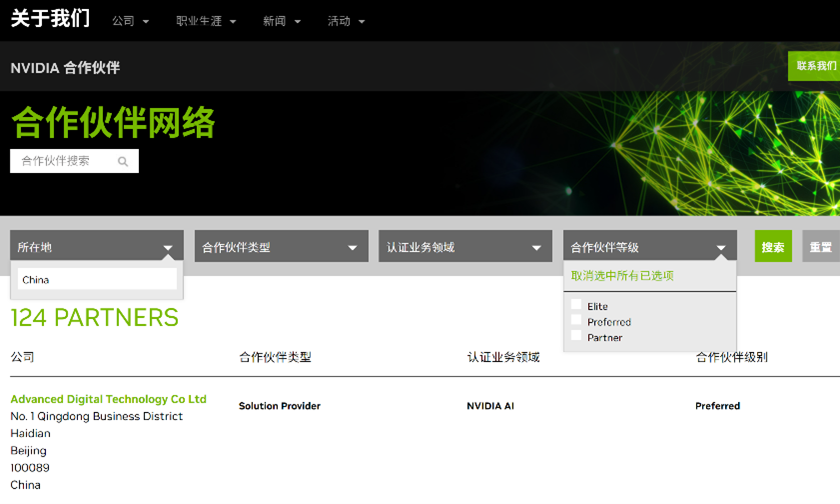The height and width of the screenshot is (504, 840).
Task: Expand the 新闻 menu in top bar
Action: pos(281,21)
